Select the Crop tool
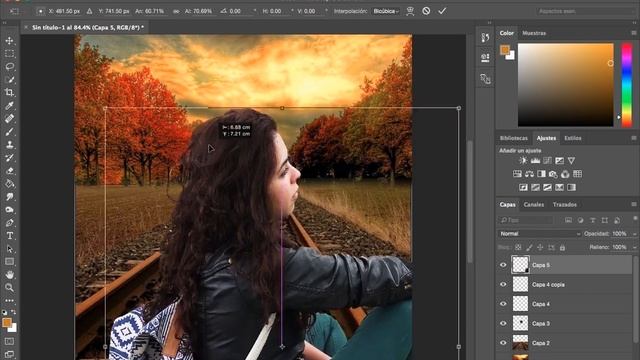 point(9,93)
